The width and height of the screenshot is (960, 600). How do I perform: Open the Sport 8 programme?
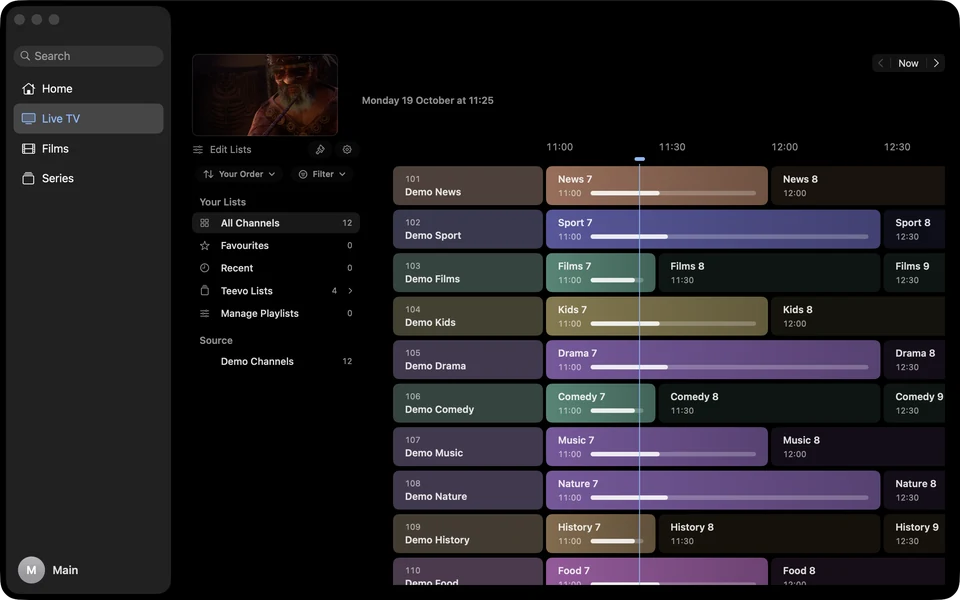[x=914, y=229]
